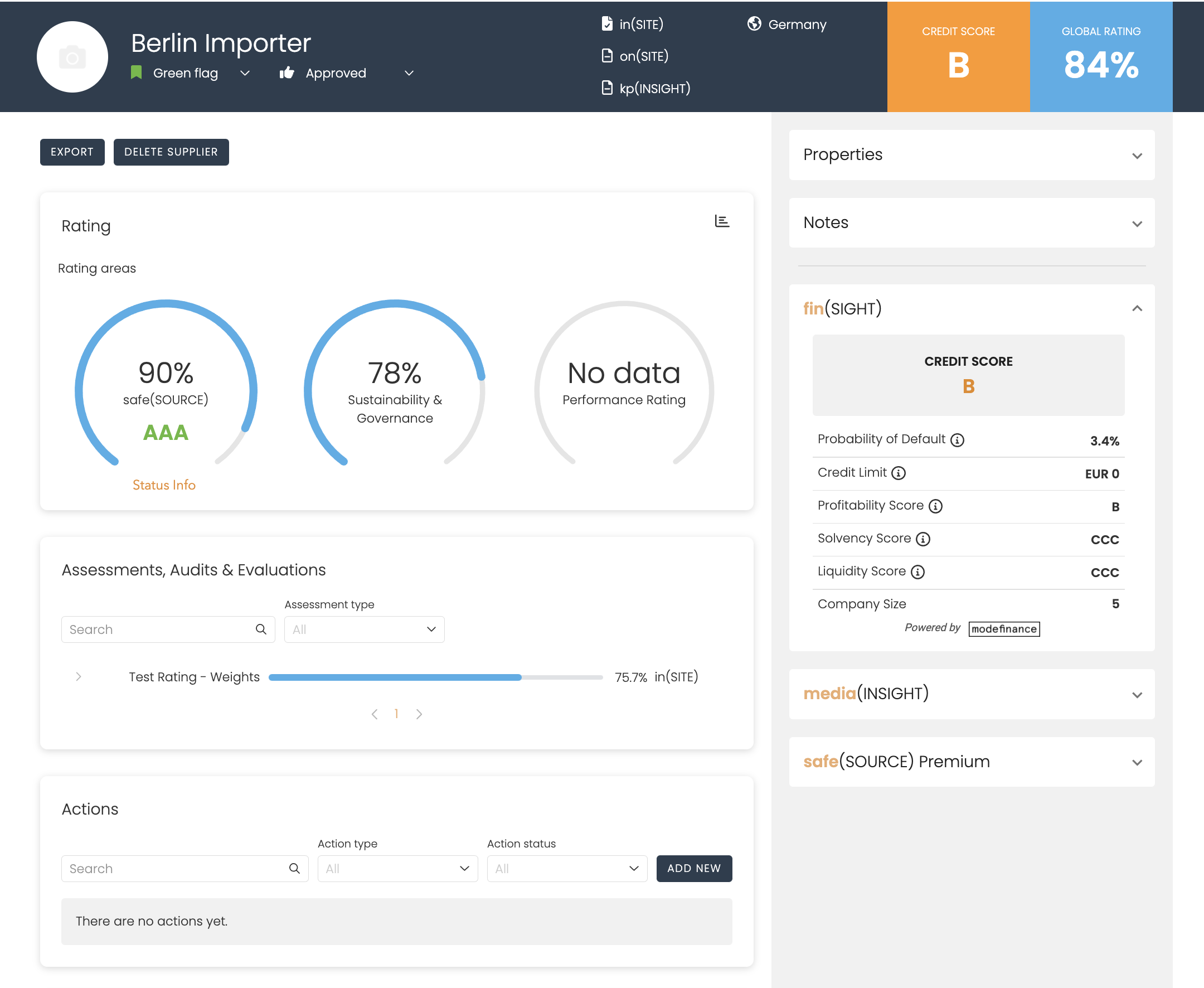
Task: Click the Company Size value 5
Action: pos(1115,603)
